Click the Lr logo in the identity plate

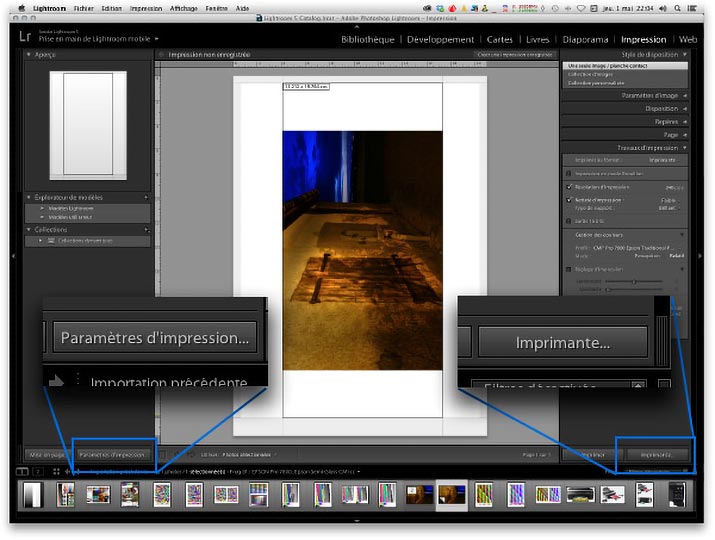[25, 36]
